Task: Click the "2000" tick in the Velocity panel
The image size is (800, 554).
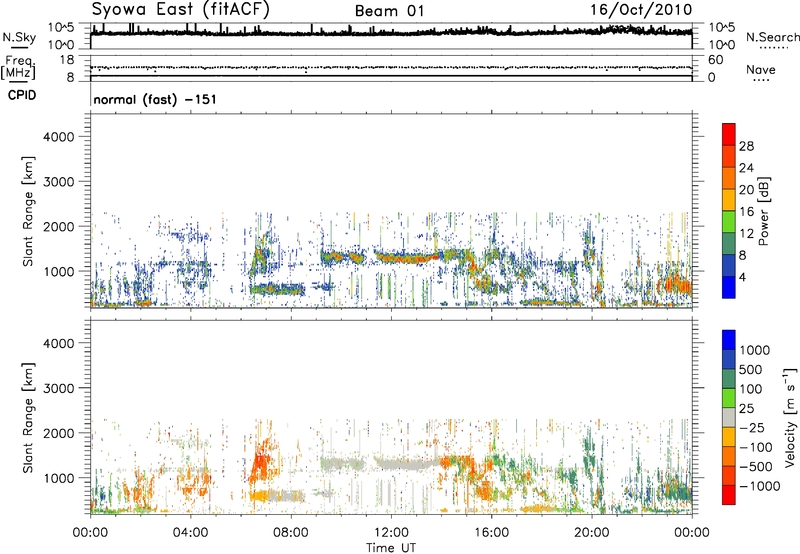Action: (x=59, y=433)
